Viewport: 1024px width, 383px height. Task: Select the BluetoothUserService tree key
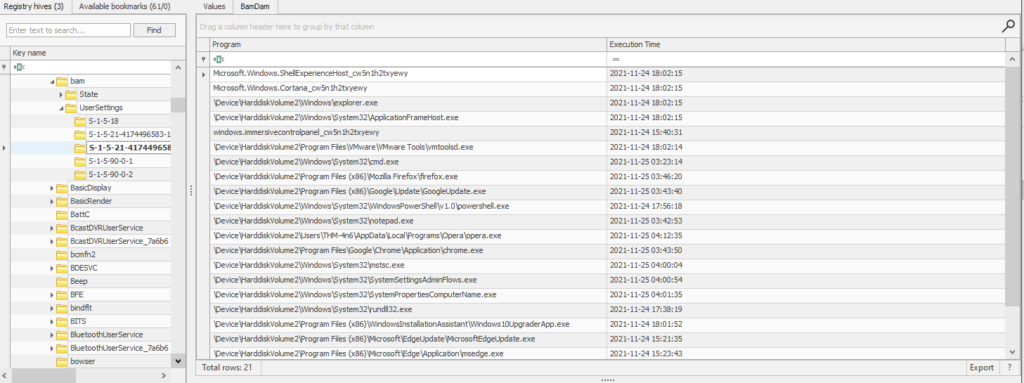pos(106,335)
